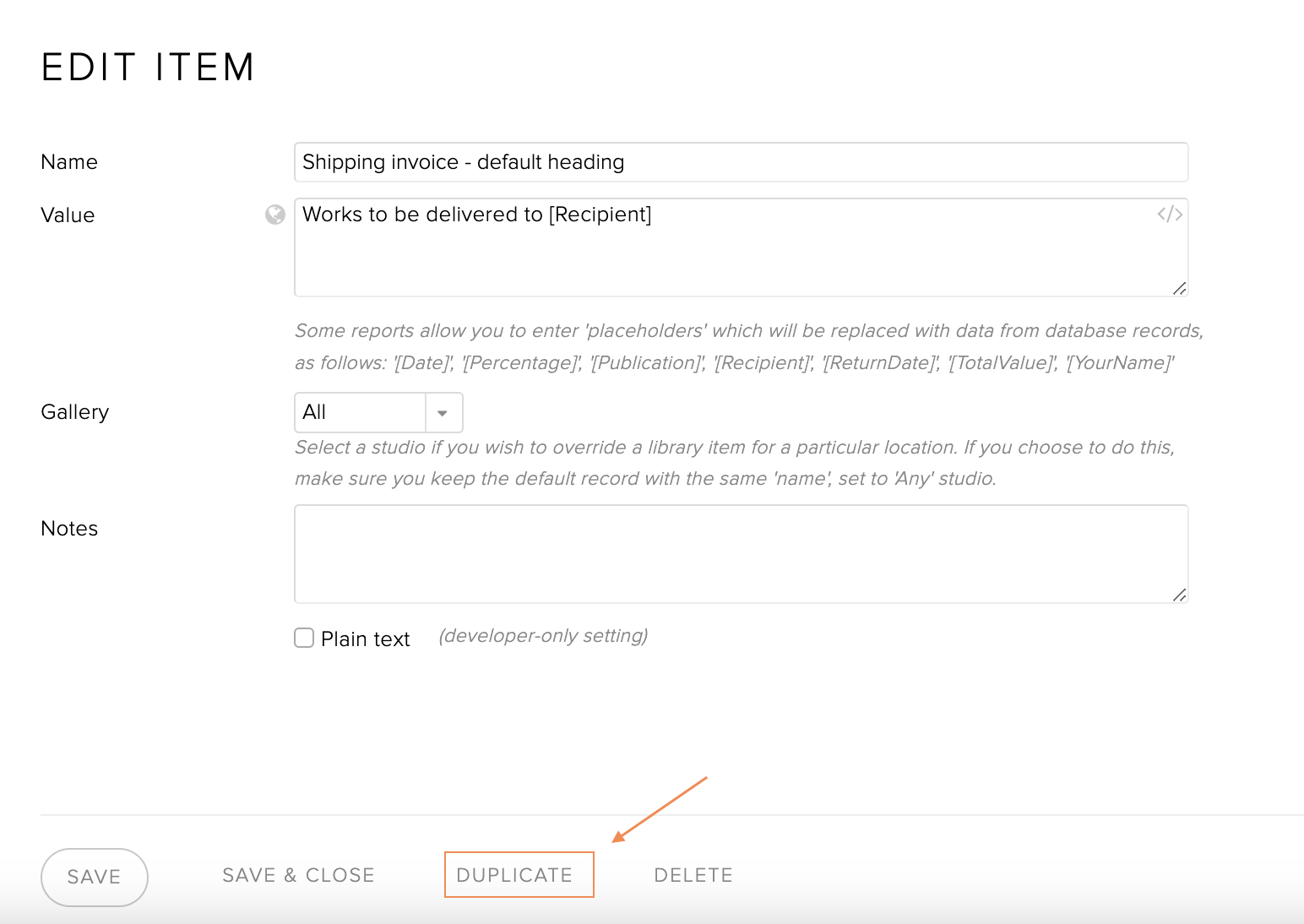1304x924 pixels.
Task: Click the Value field label
Action: (68, 215)
